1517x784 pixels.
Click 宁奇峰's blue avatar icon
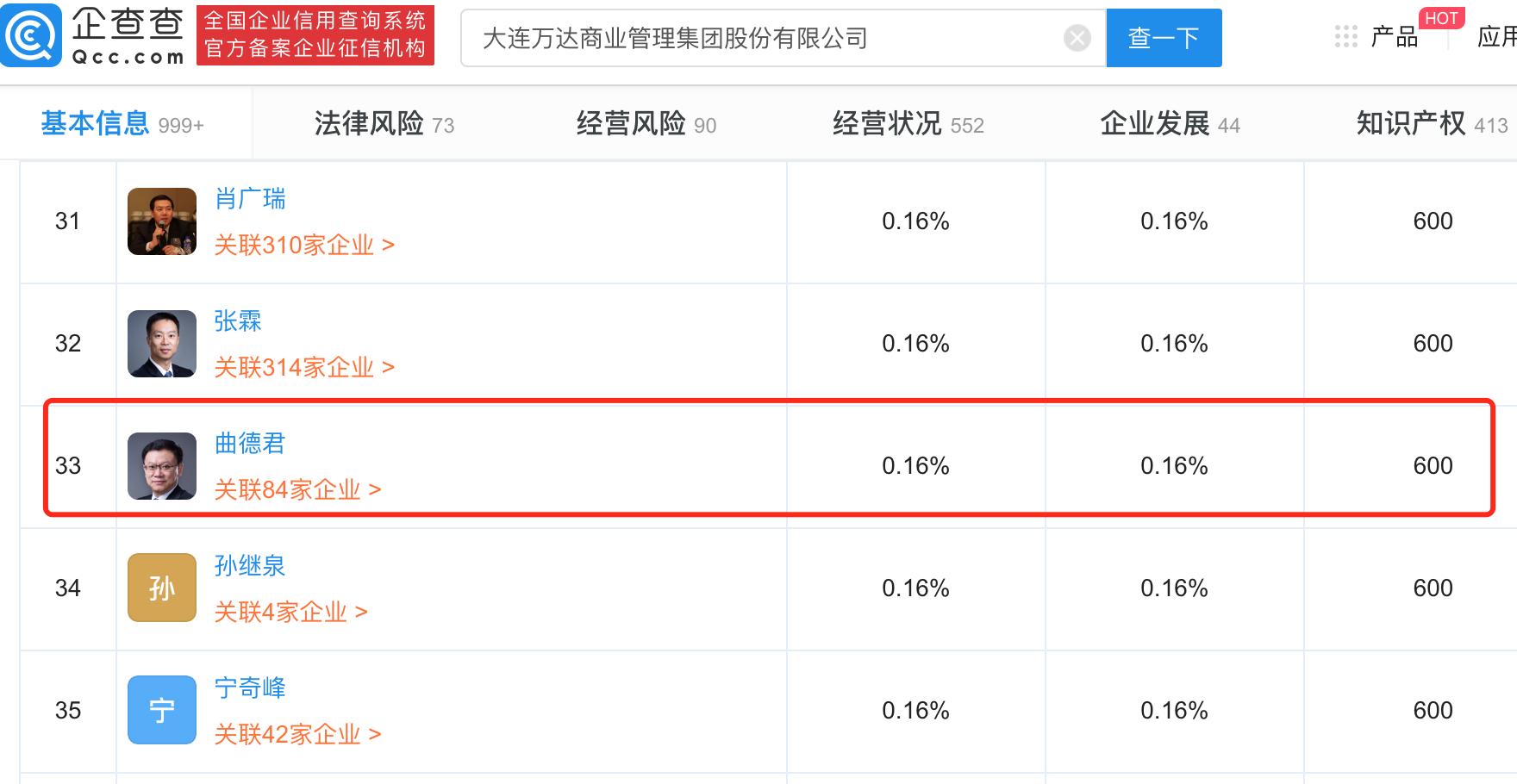click(x=161, y=710)
